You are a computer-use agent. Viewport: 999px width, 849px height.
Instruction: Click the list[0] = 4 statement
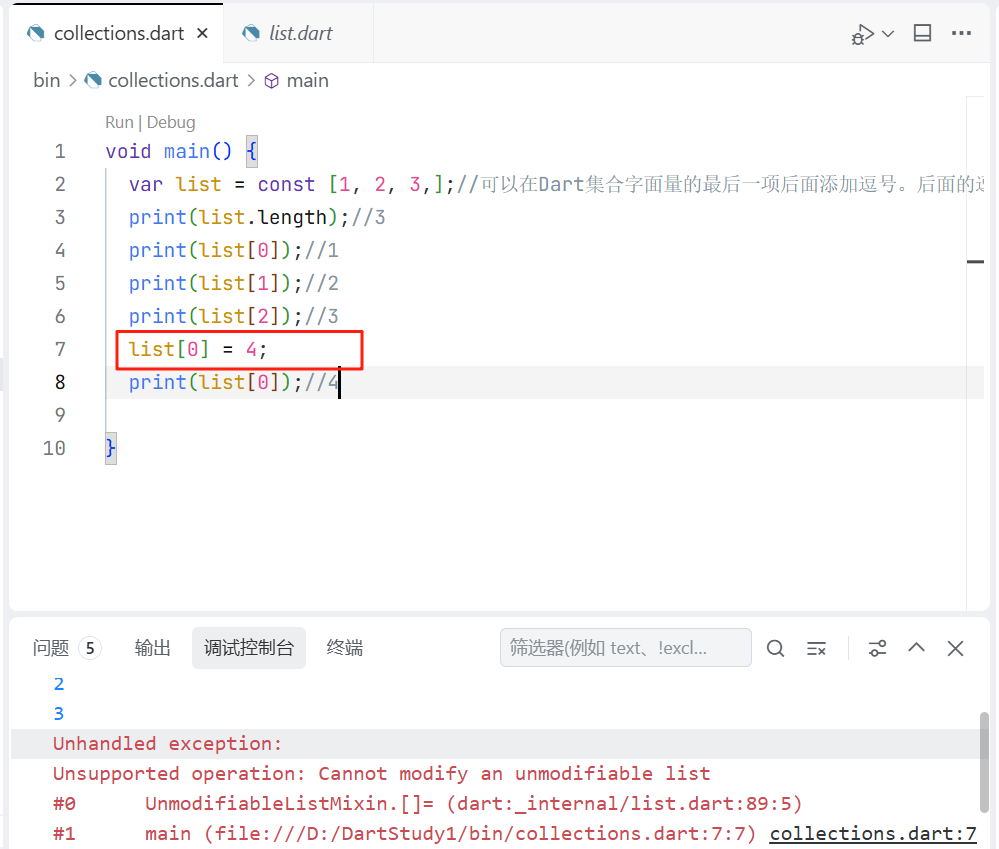click(x=198, y=349)
